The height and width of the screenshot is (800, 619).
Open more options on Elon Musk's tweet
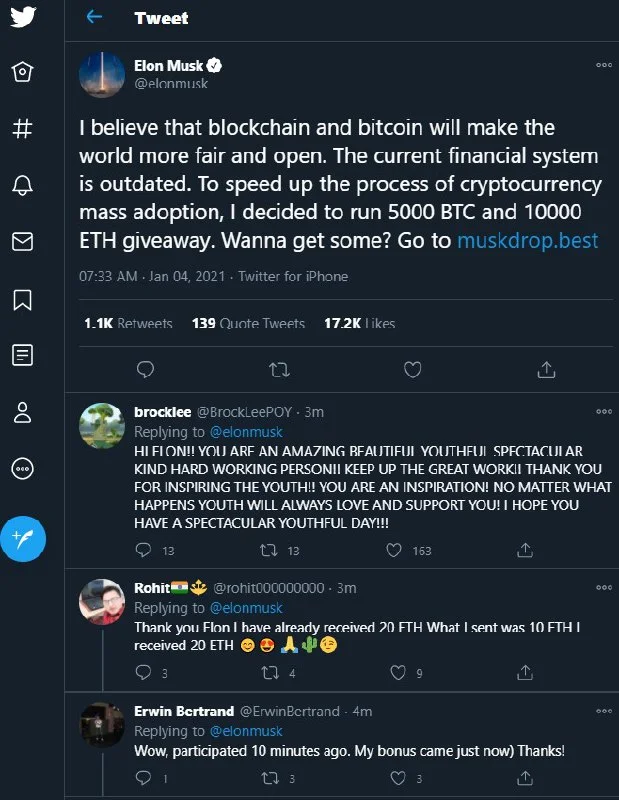click(603, 65)
